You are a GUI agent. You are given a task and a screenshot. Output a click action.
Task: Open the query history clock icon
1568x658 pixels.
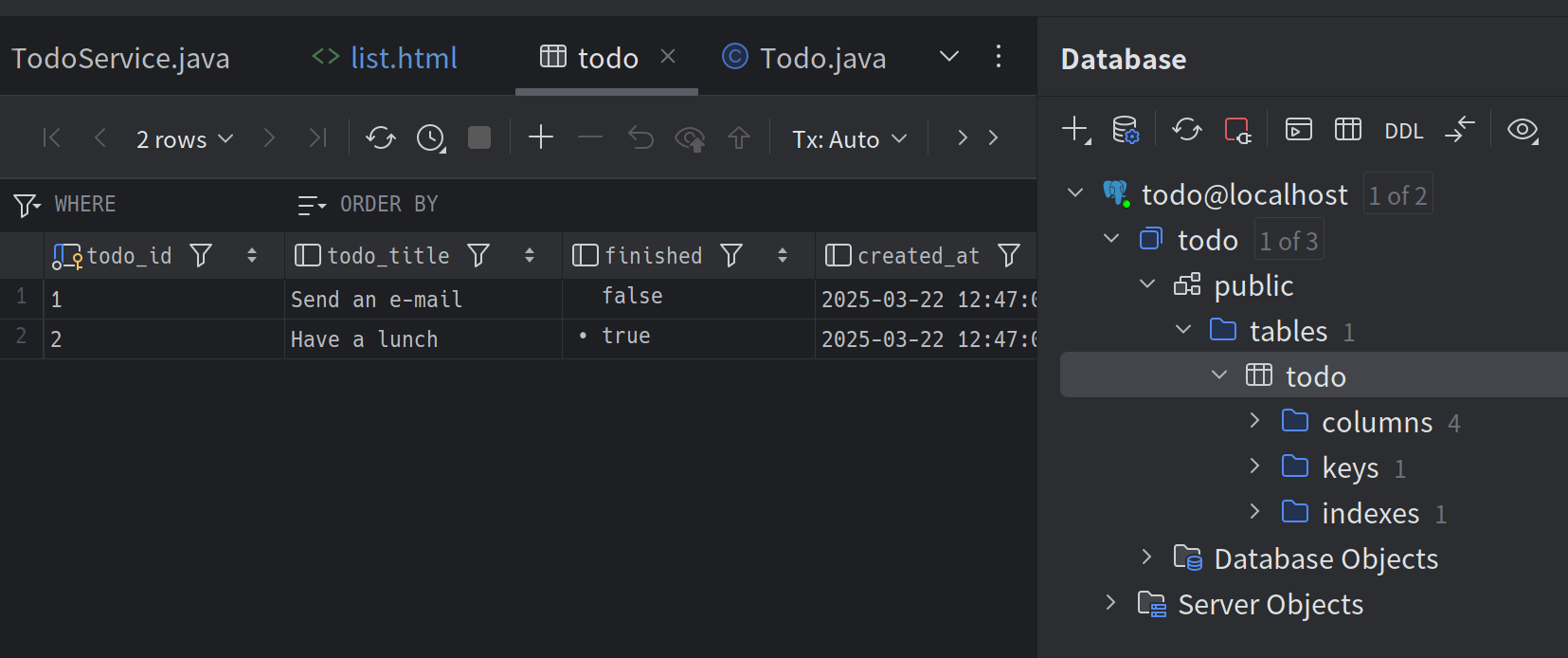(x=431, y=138)
